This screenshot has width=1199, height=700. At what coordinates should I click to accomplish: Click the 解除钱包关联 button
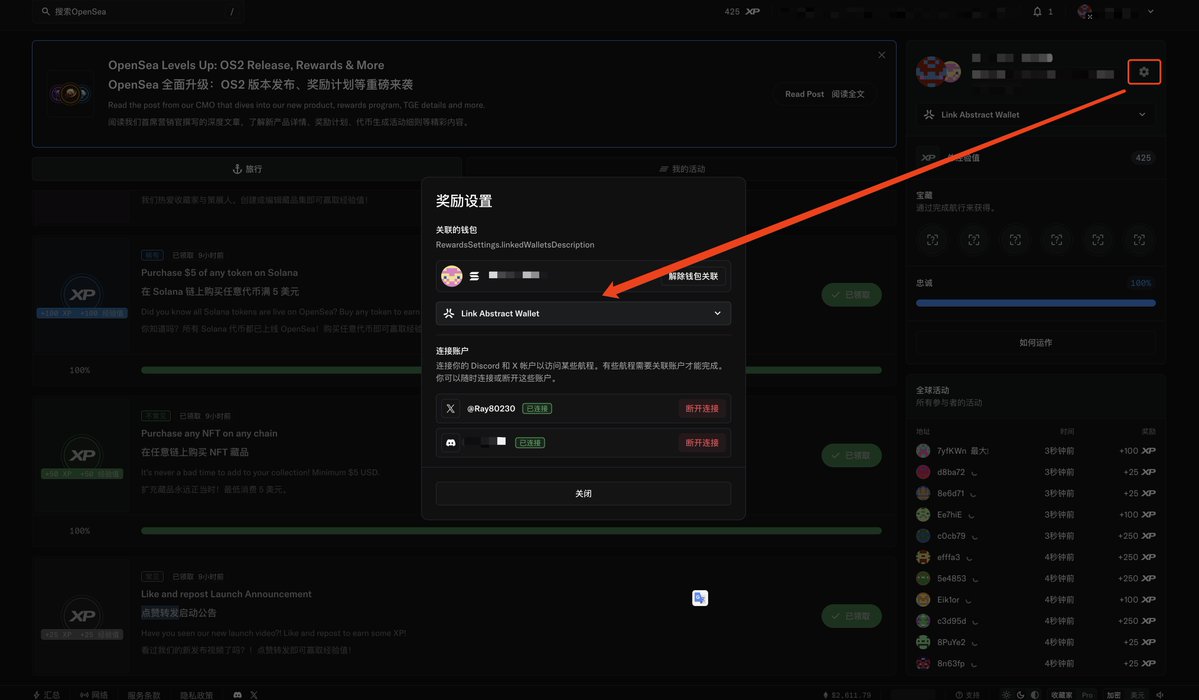pyautogui.click(x=693, y=276)
